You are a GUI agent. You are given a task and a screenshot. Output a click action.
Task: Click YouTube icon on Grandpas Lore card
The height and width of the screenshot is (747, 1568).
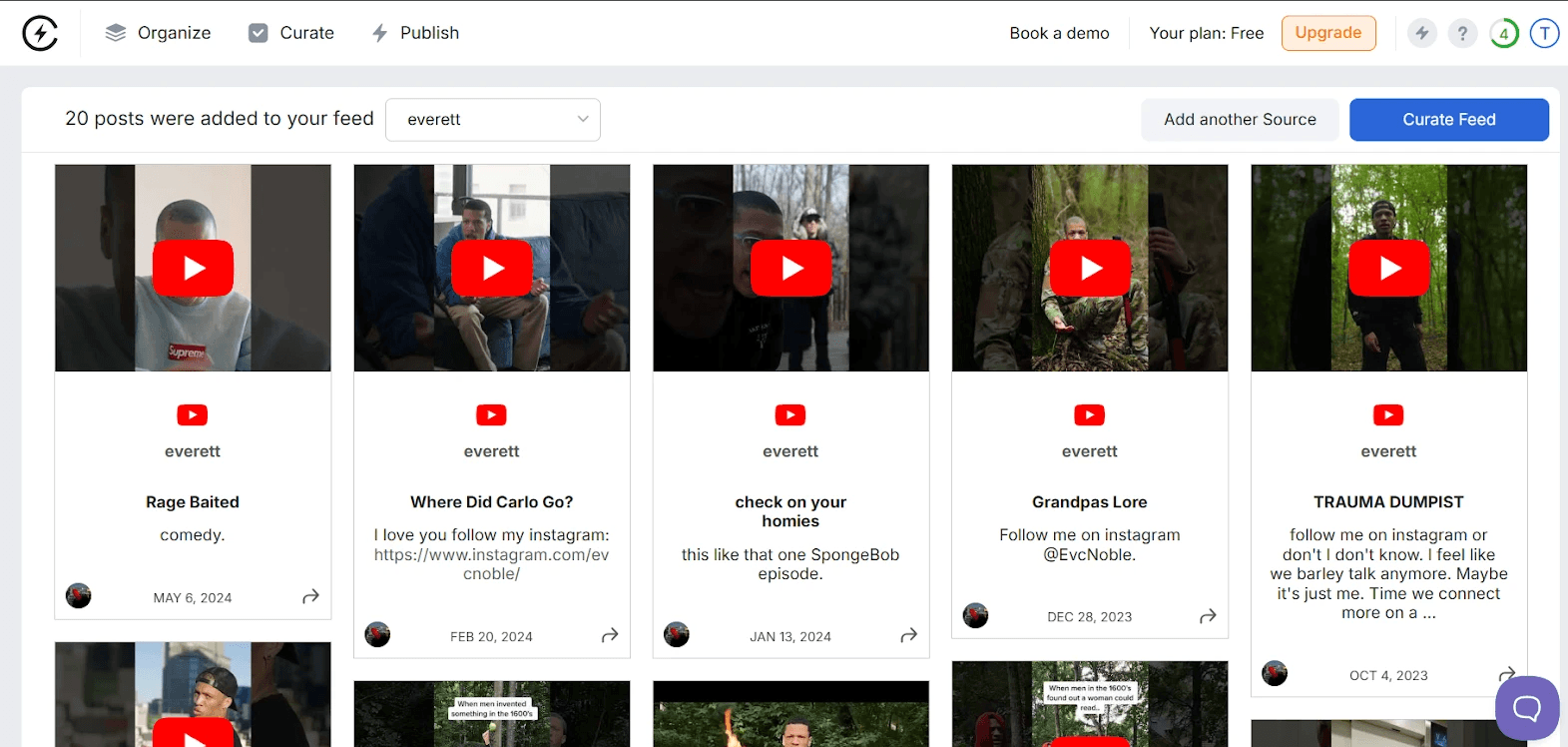click(x=1090, y=414)
